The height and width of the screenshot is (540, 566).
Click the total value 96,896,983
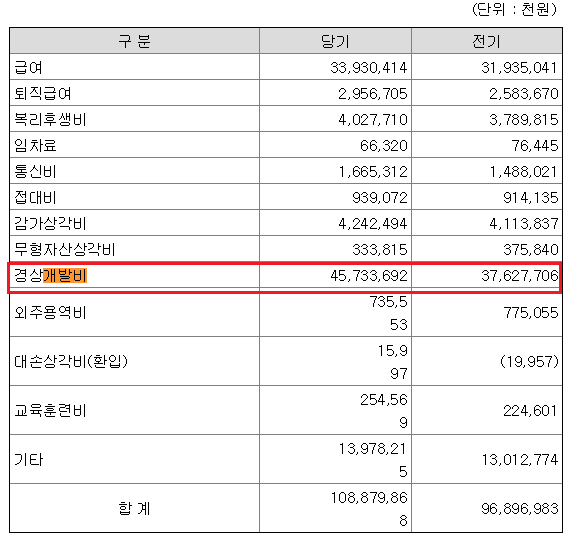520,509
